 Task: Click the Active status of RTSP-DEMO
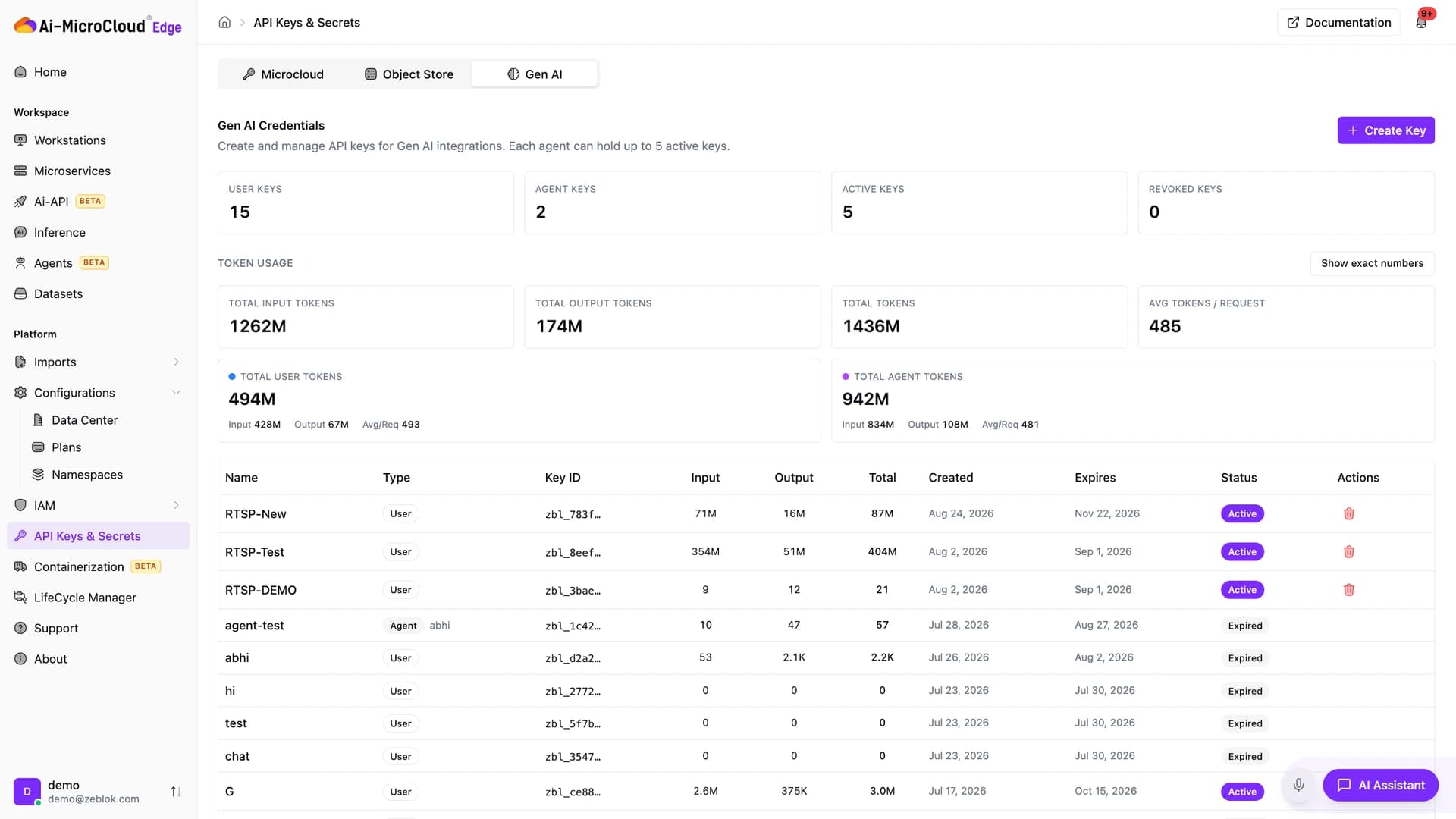pos(1242,590)
